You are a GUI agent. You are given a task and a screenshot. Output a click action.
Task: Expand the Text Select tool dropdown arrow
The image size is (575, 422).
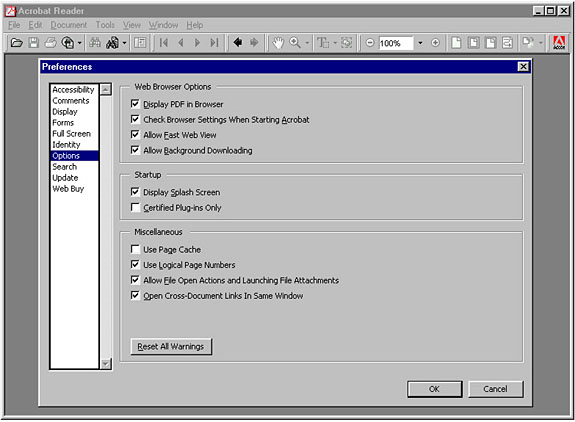coord(335,43)
